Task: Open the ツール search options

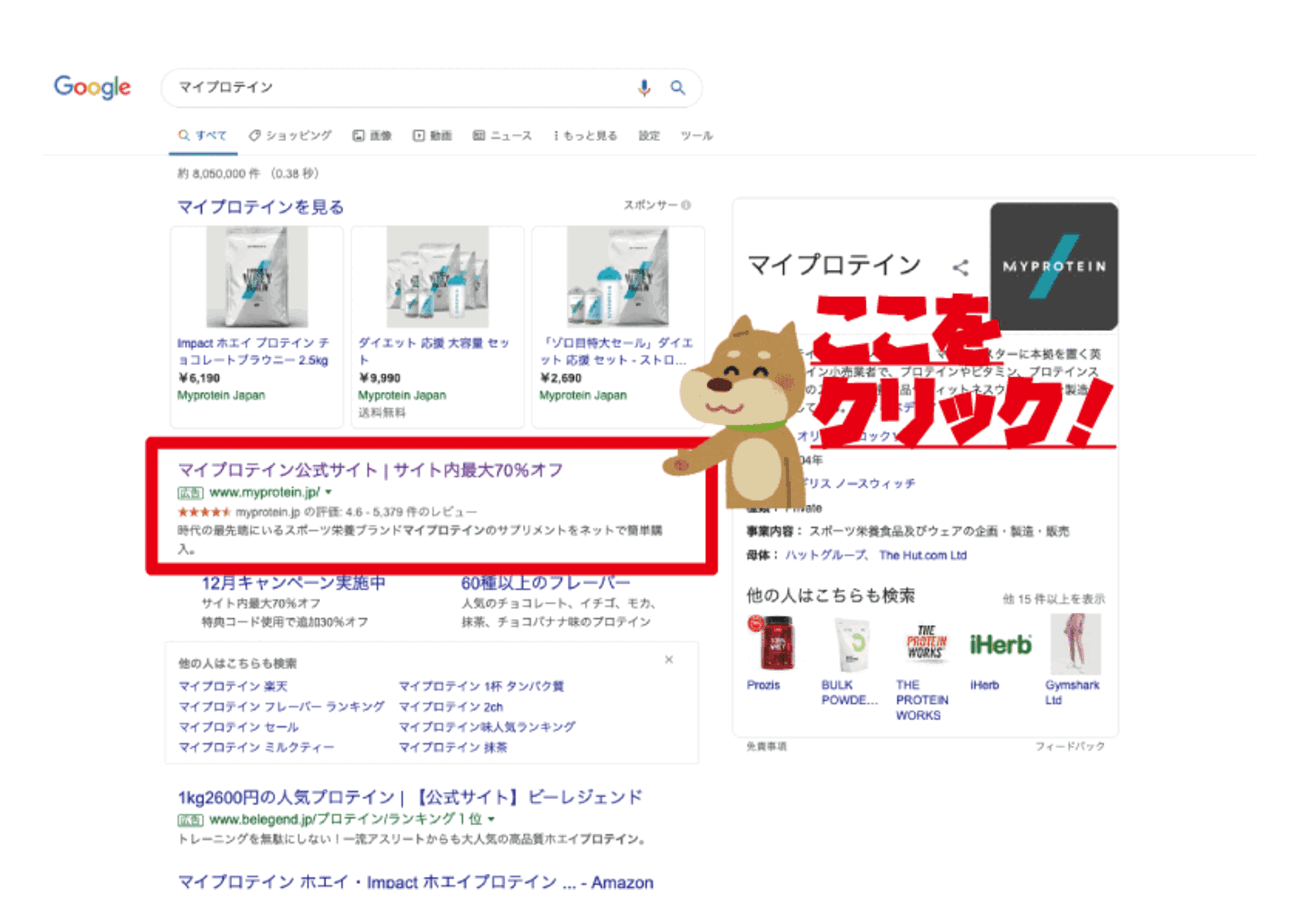Action: coord(696,136)
